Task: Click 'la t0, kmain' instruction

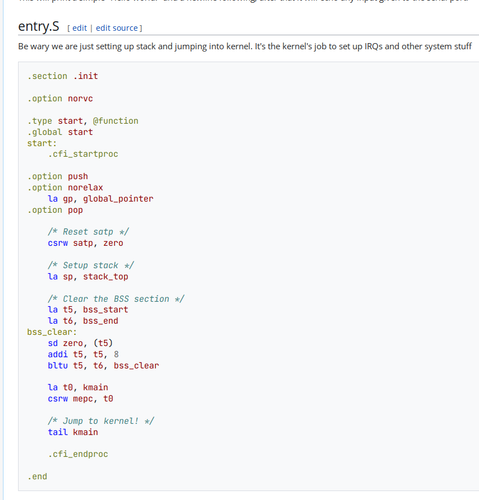Action: (x=78, y=387)
